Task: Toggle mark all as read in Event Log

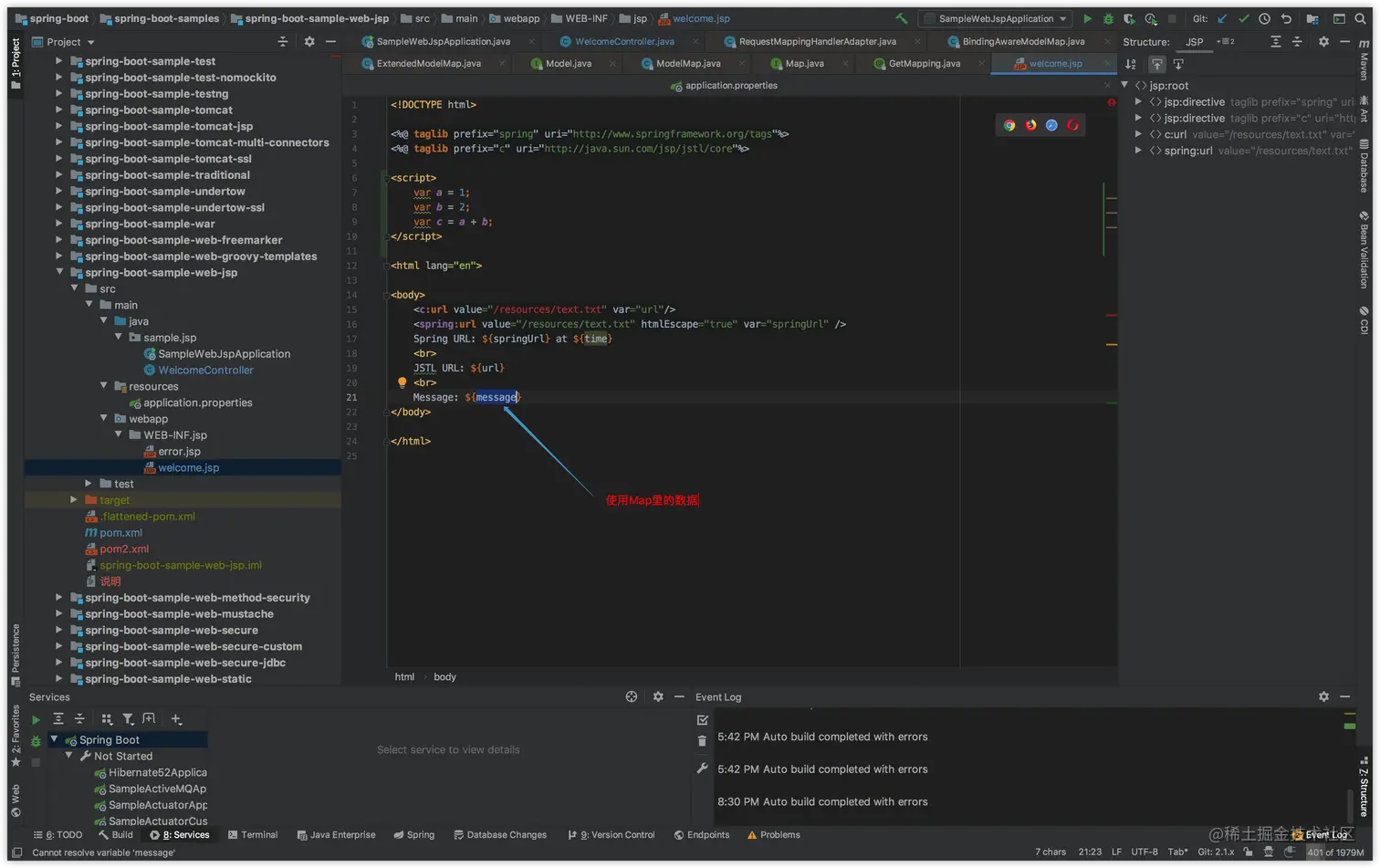Action: [x=702, y=719]
